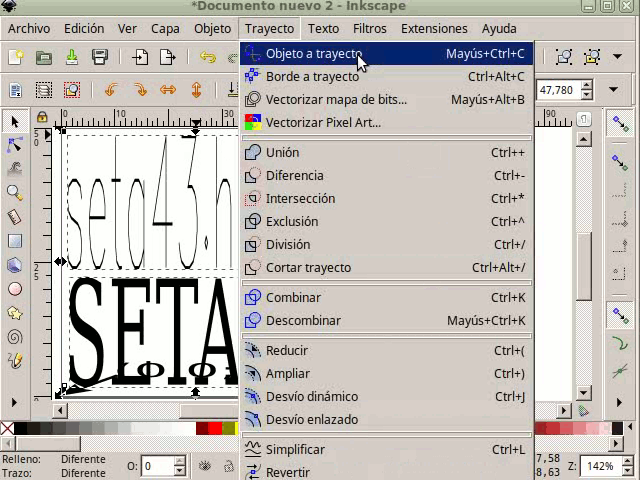The image size is (640, 480).
Task: Click Simplificar in the Trayecto menu
Action: coord(295,450)
